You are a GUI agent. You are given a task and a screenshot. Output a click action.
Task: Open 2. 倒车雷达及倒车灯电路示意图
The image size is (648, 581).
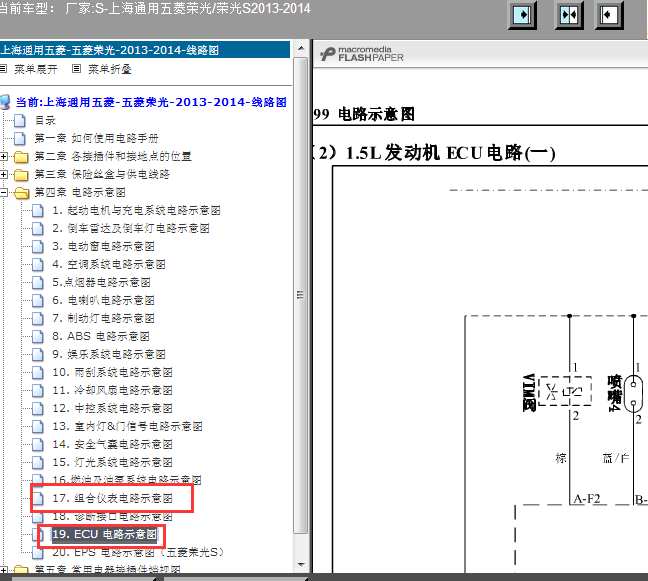pyautogui.click(x=131, y=228)
